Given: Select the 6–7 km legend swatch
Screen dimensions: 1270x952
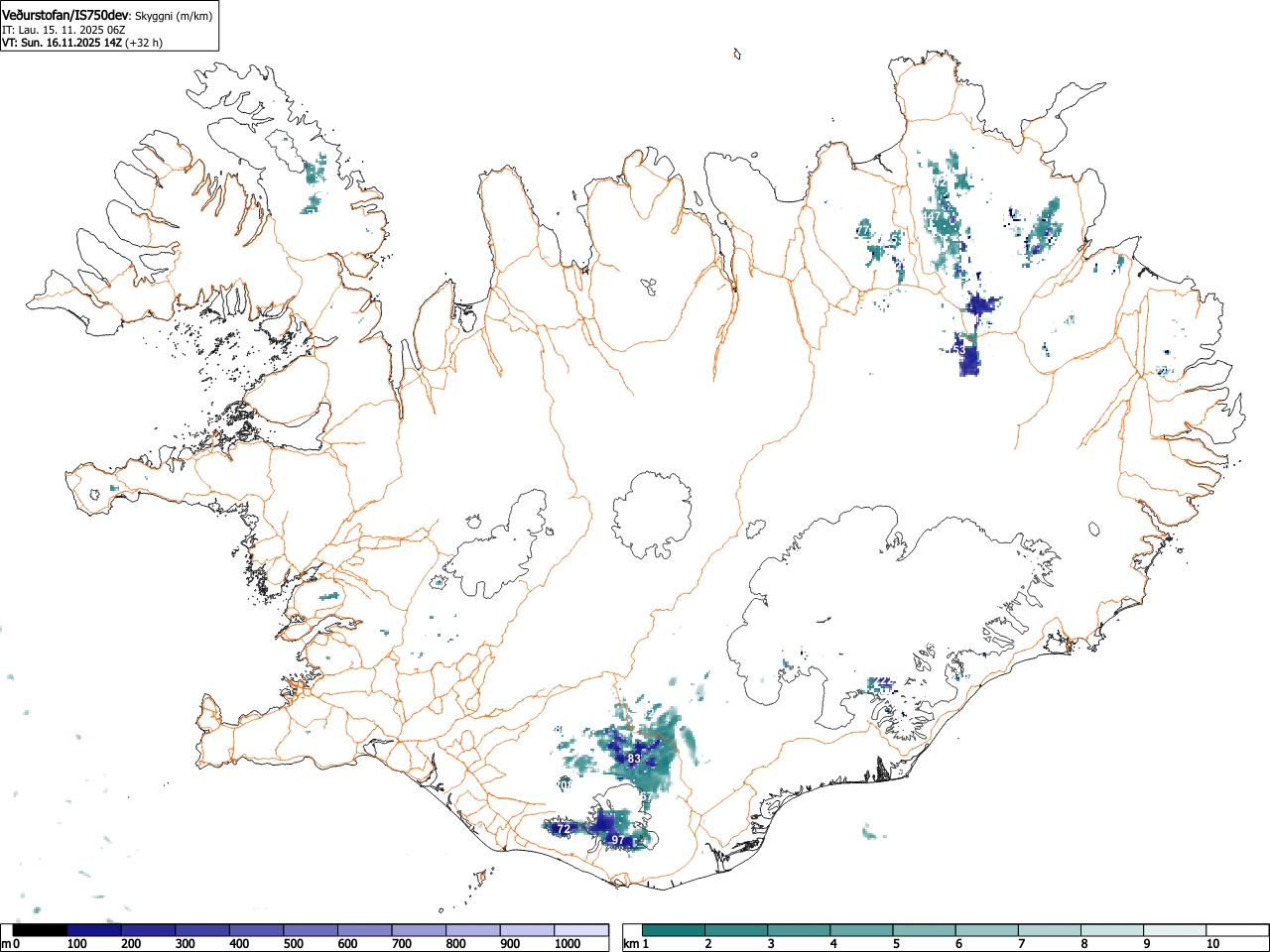Looking at the screenshot, I should [x=986, y=930].
